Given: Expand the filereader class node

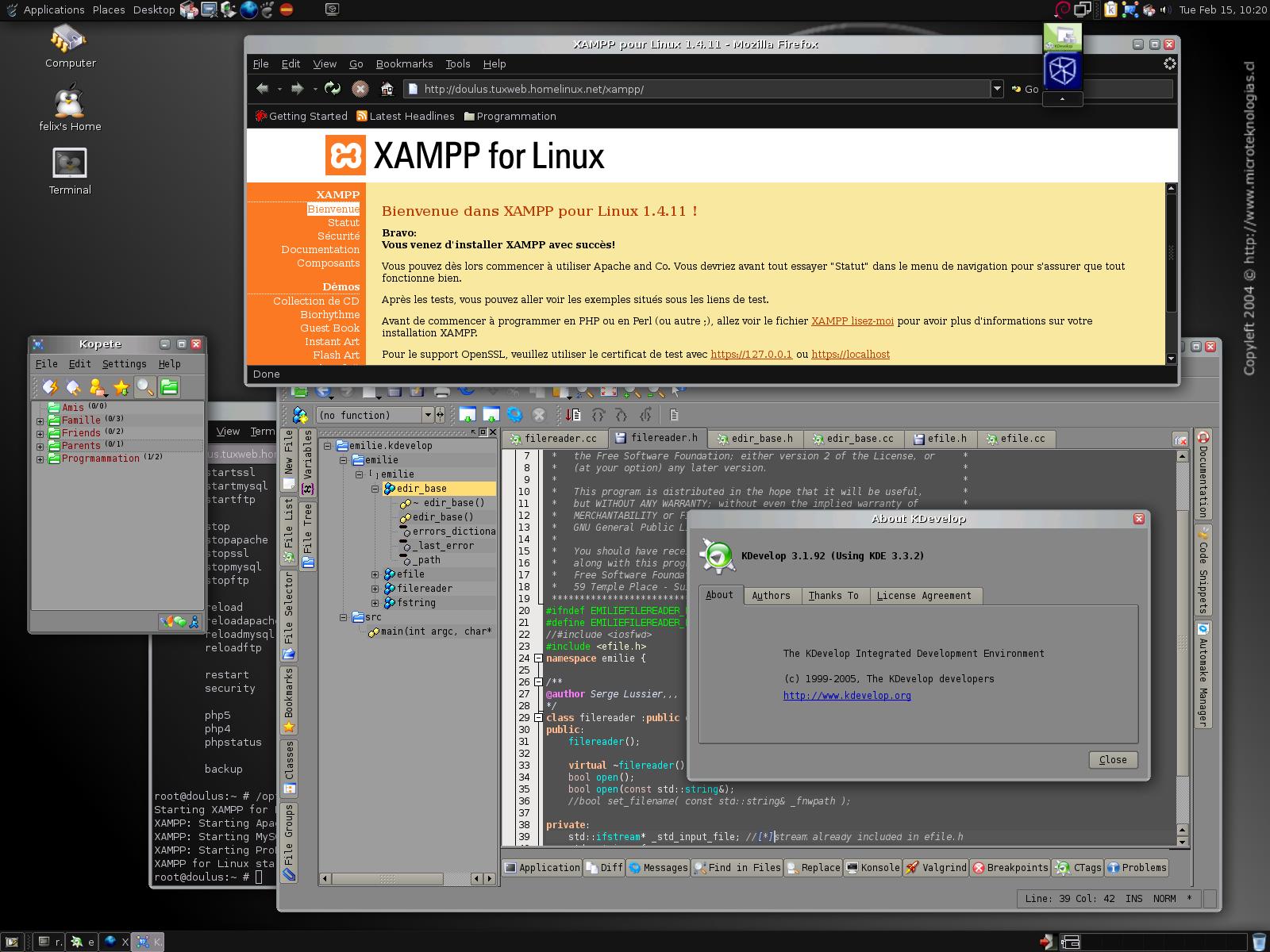Looking at the screenshot, I should [x=375, y=589].
